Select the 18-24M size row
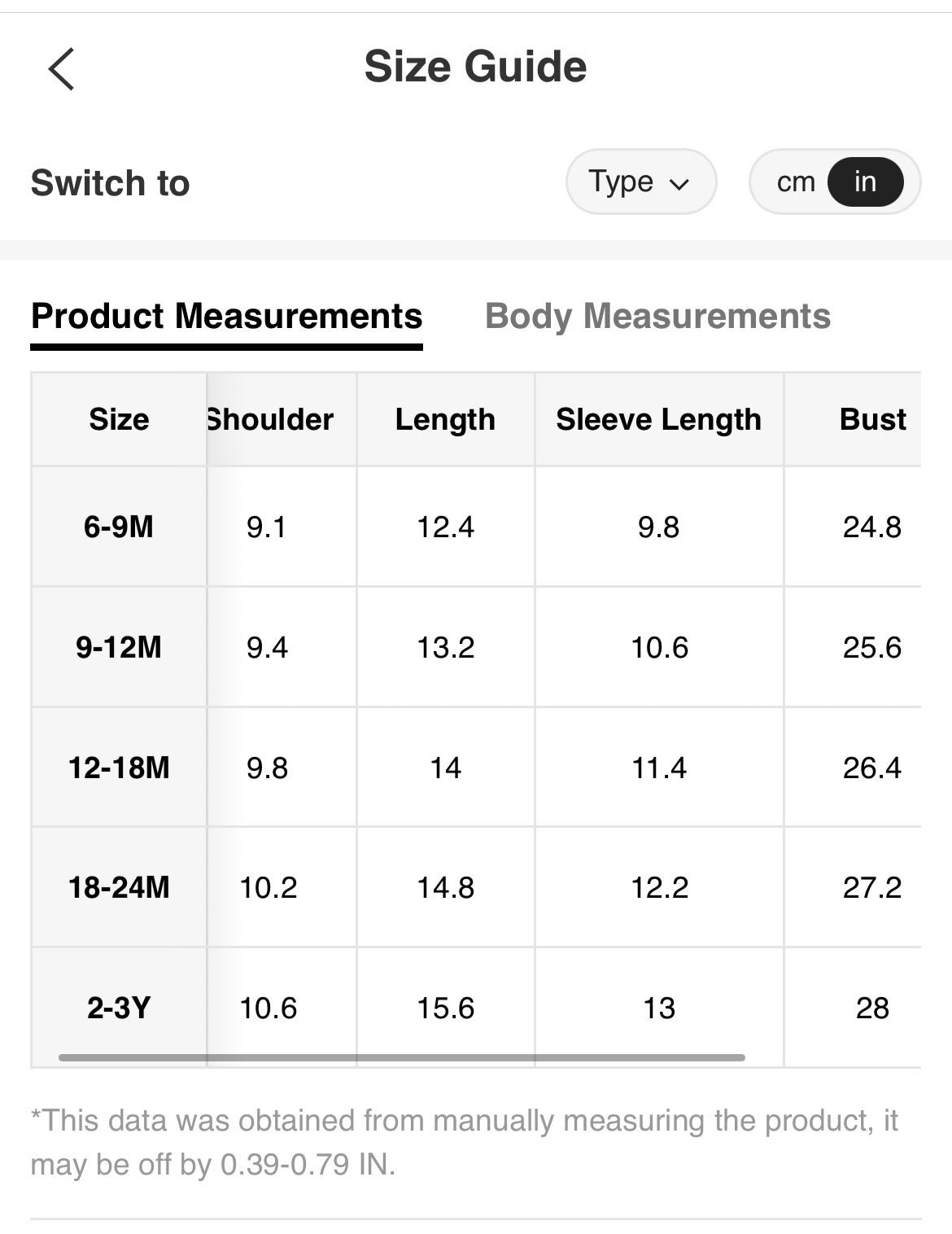 pyautogui.click(x=119, y=887)
